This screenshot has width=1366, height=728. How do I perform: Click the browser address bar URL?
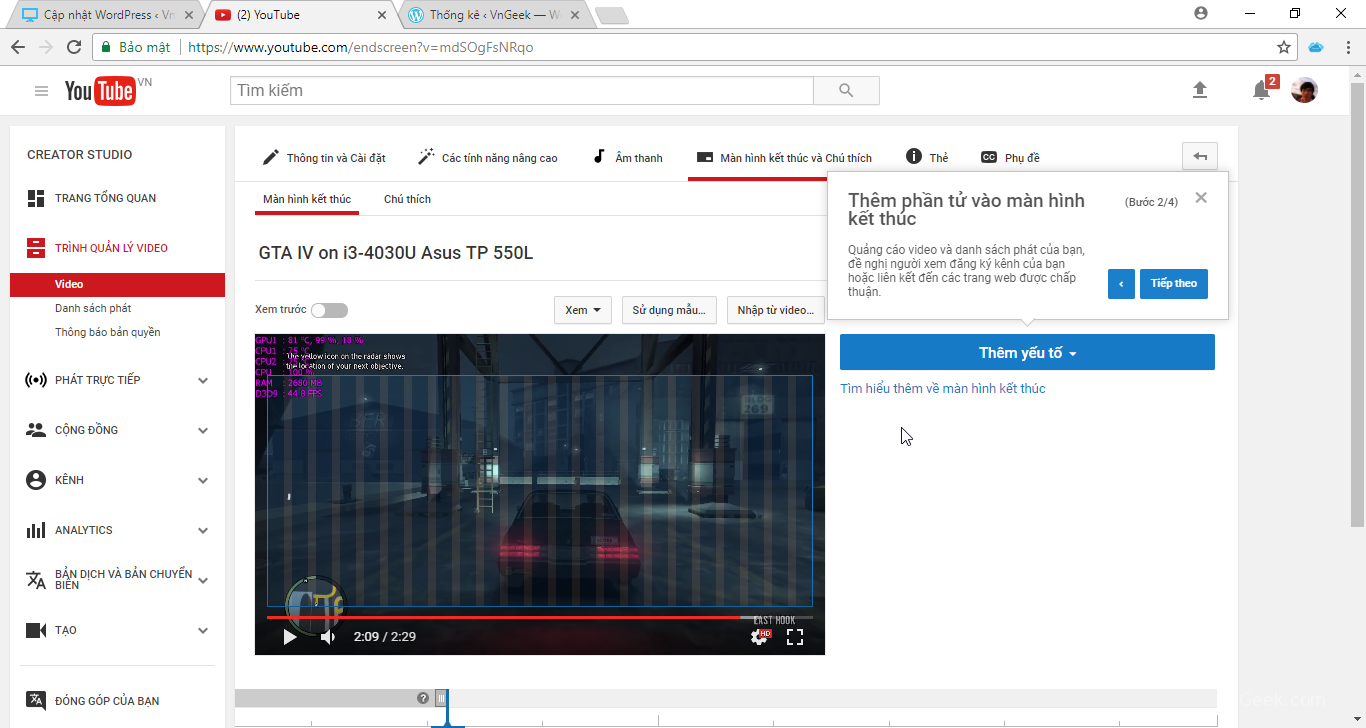coord(360,47)
